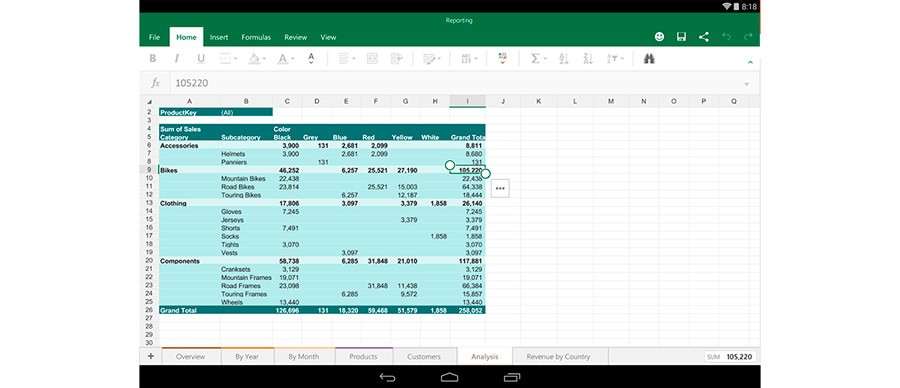Click the save icon
Screen dimensions: 900x388
pos(681,37)
